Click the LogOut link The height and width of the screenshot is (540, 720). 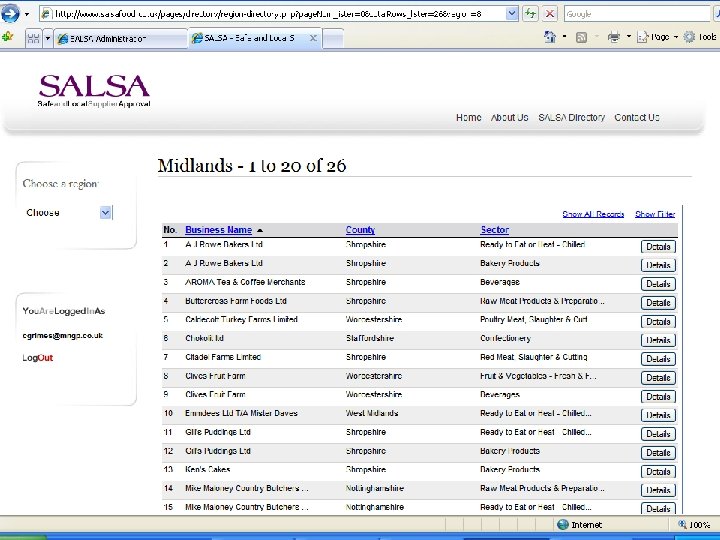coord(38,358)
